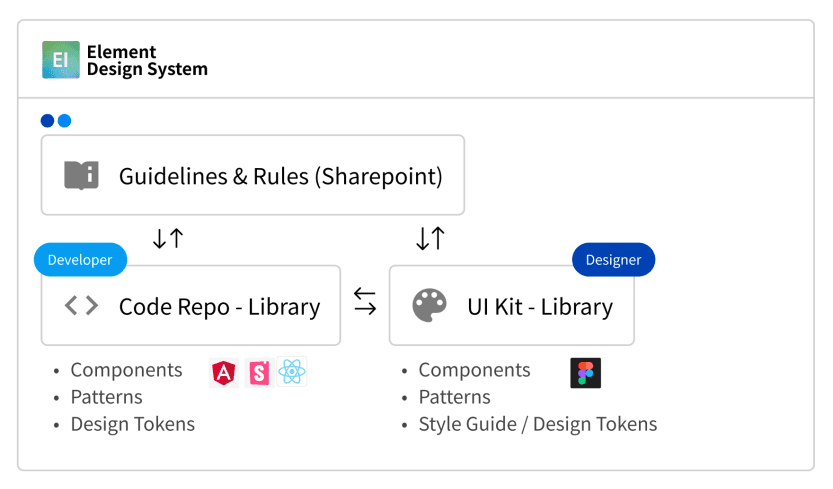Click the Element Design System title

tap(147, 61)
